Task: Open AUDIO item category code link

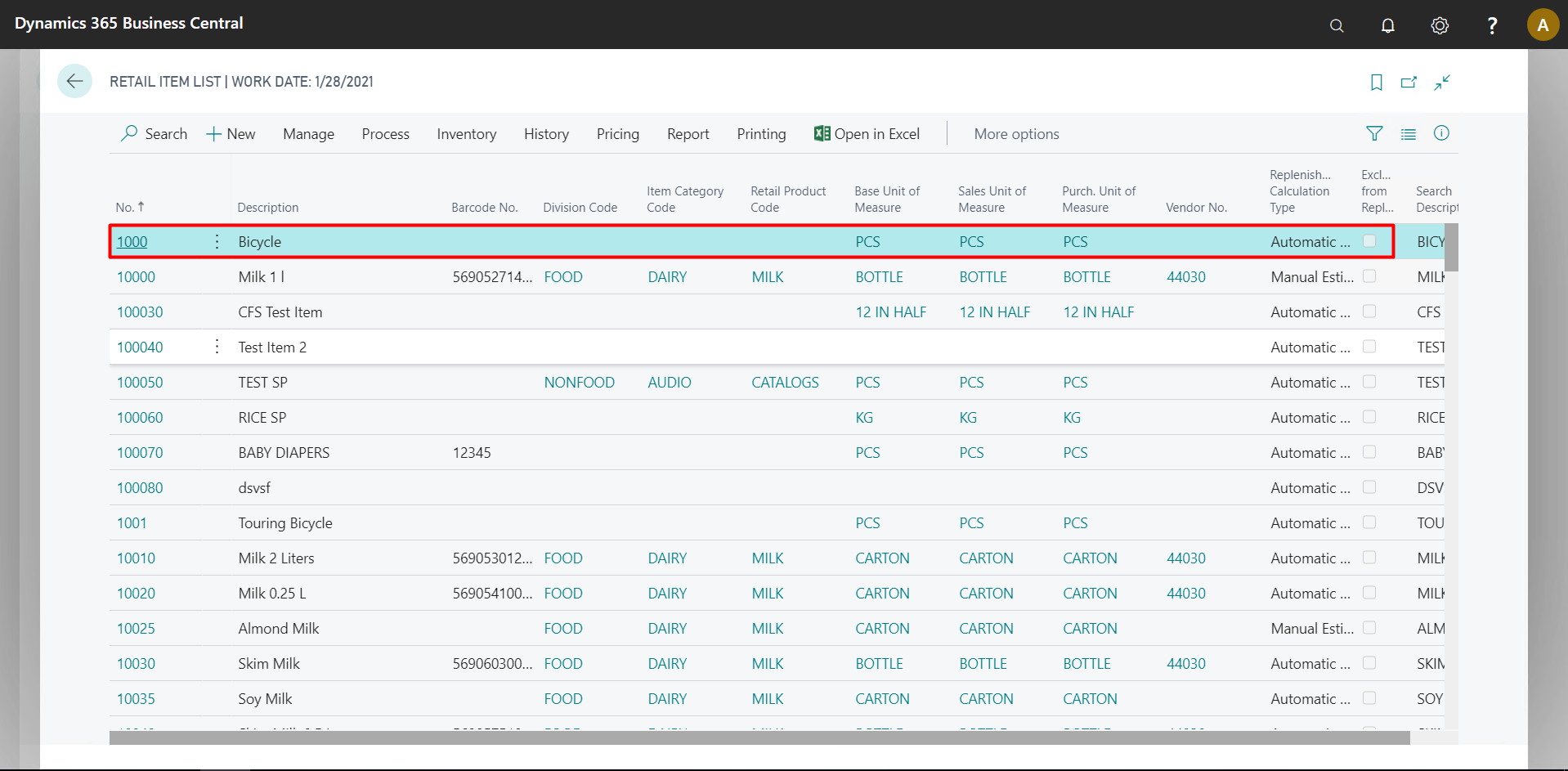Action: tap(670, 382)
